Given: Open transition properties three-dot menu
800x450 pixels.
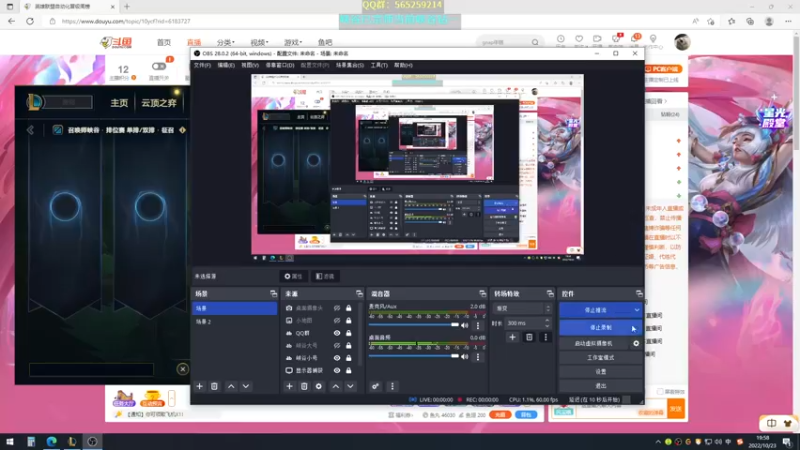Looking at the screenshot, I should [545, 337].
